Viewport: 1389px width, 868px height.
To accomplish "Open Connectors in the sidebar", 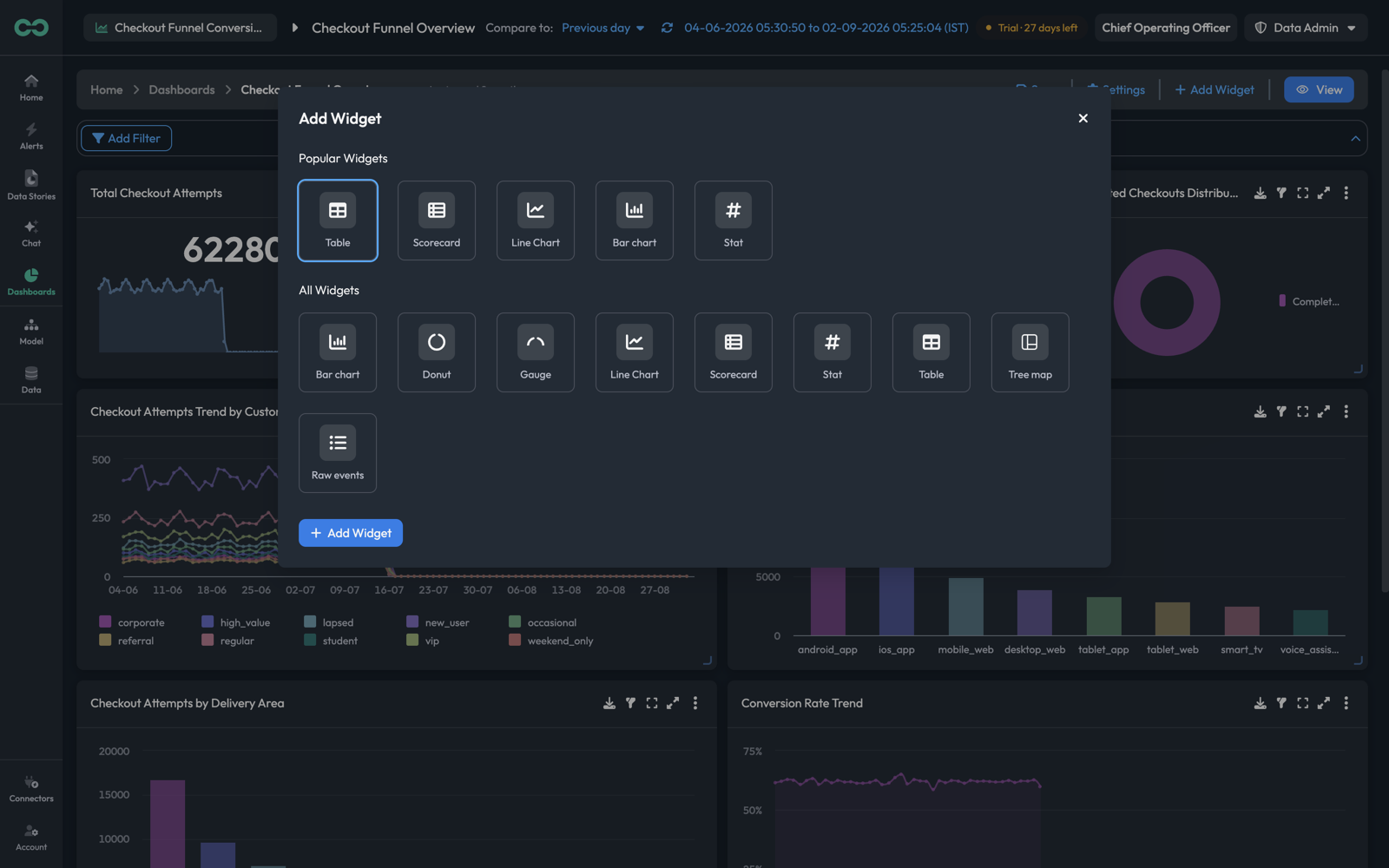I will (31, 789).
